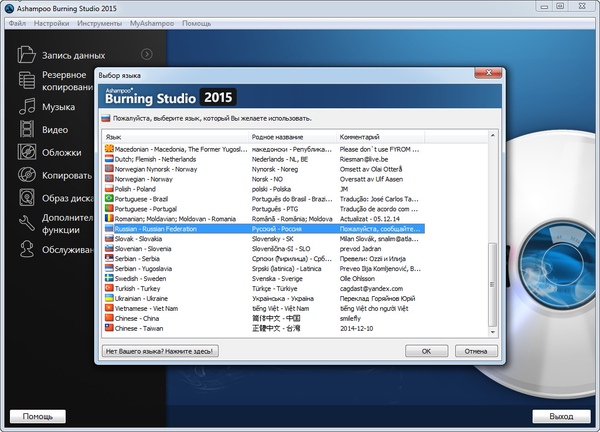Viewport: 600px width, 432px height.
Task: Select the Копировать disc copy icon
Action: coord(26,175)
